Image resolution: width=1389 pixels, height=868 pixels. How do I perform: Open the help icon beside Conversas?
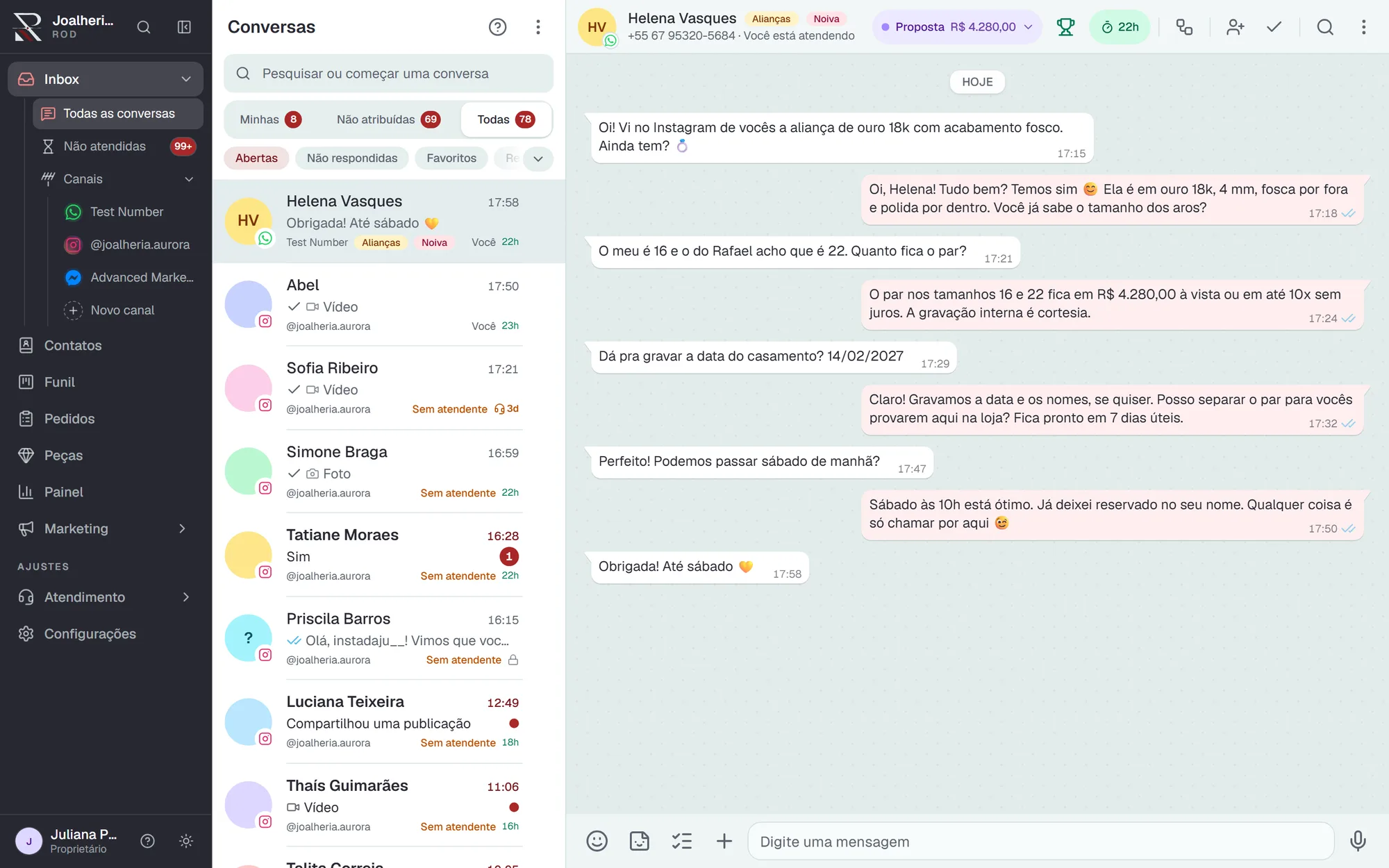pos(498,27)
